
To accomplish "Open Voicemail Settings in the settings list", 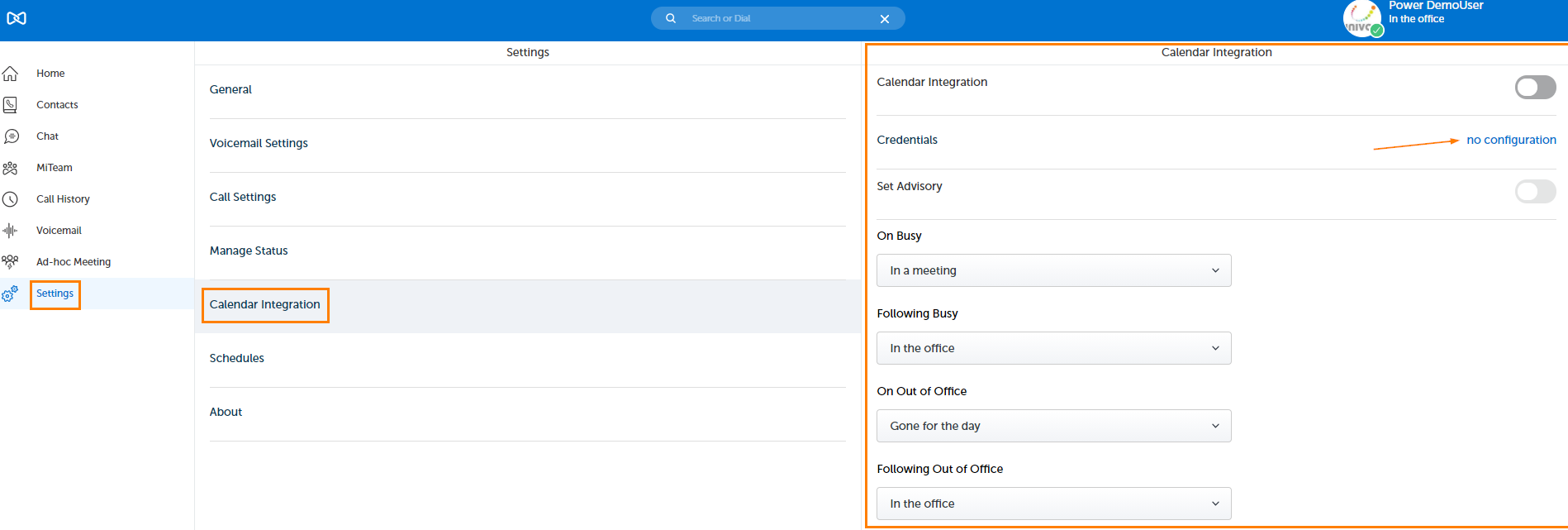I will [527, 146].
